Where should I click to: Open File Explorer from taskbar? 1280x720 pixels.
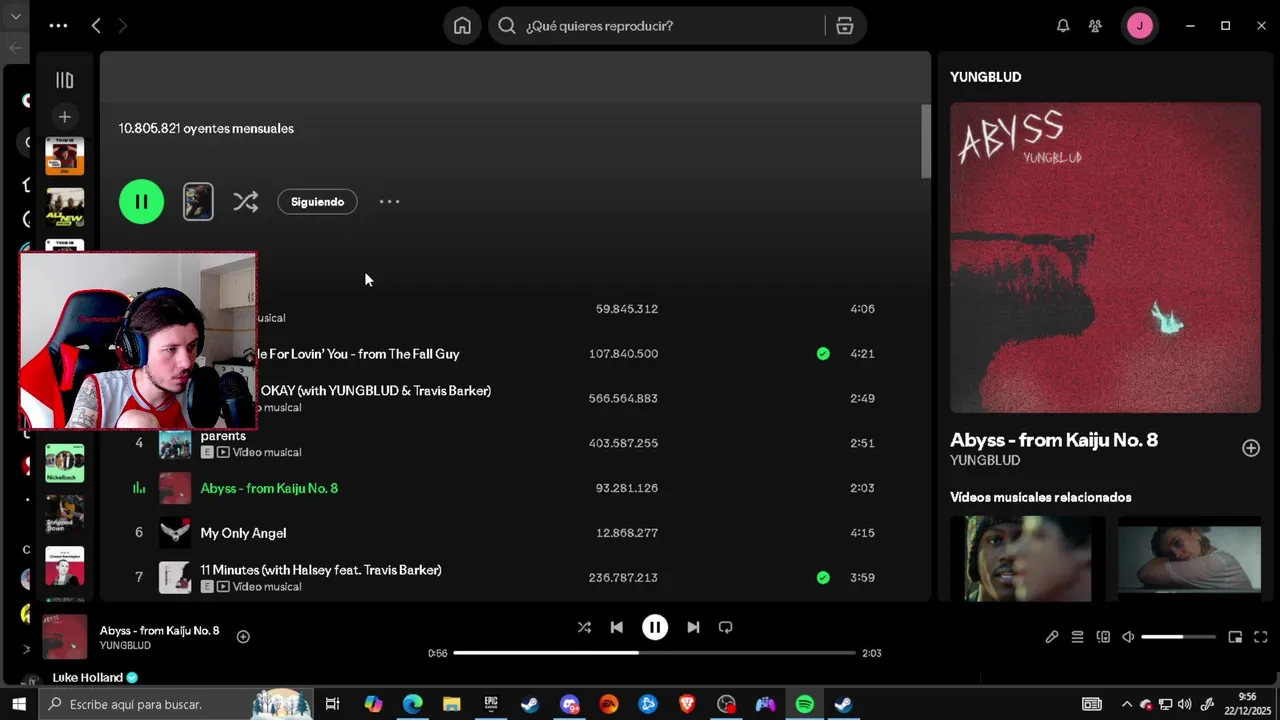pos(451,704)
